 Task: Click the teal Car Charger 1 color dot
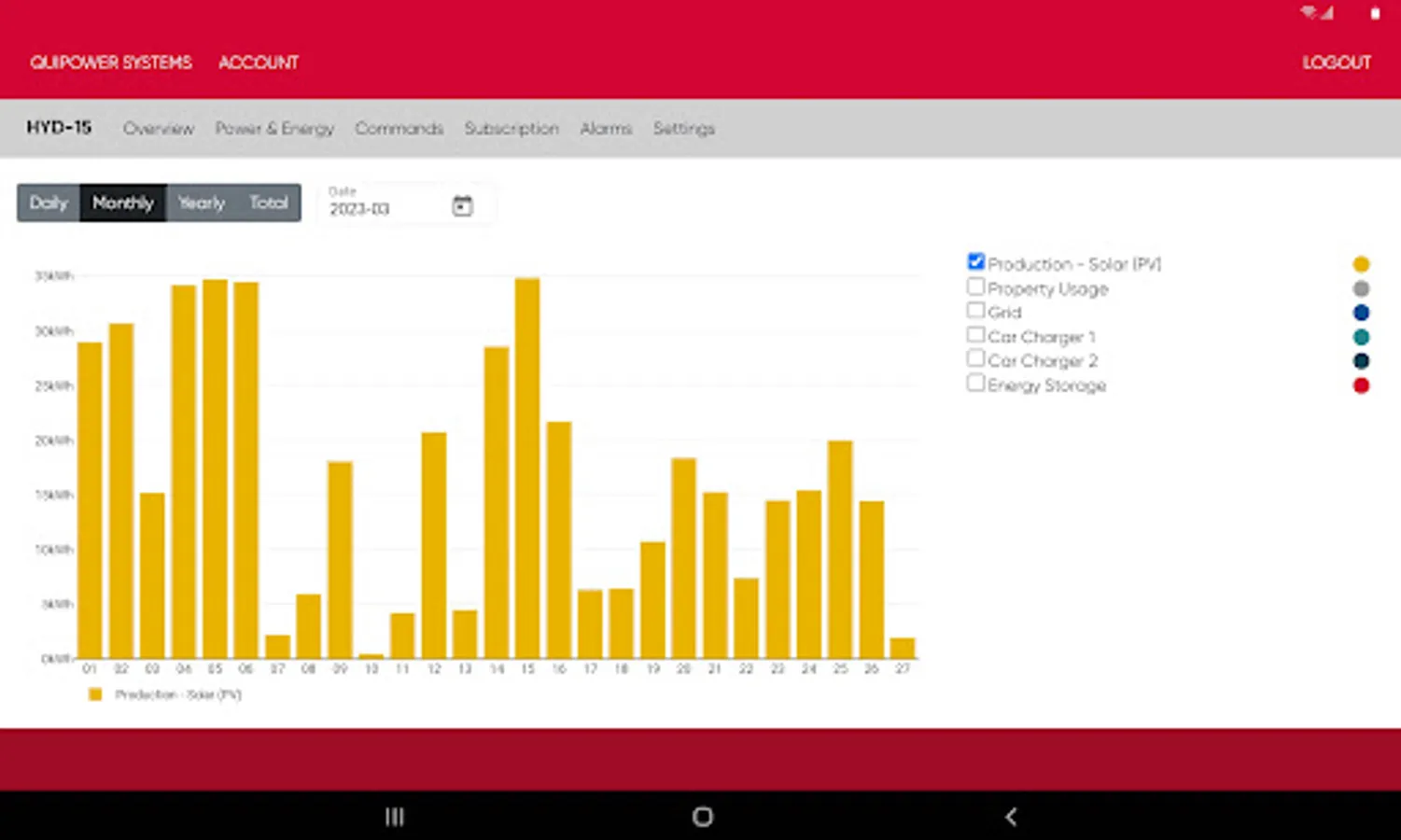1361,337
